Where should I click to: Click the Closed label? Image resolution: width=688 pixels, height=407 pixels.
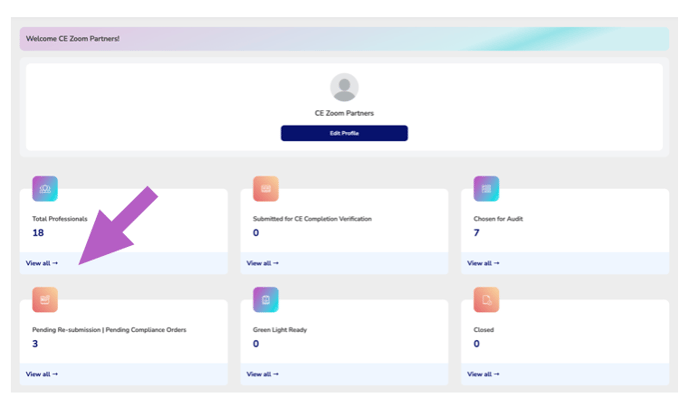pos(484,330)
